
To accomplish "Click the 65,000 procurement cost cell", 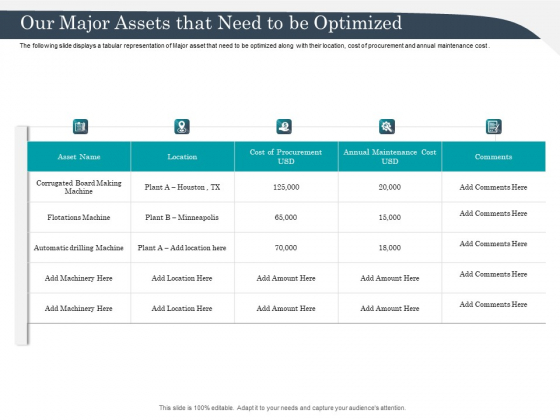I will [x=286, y=217].
